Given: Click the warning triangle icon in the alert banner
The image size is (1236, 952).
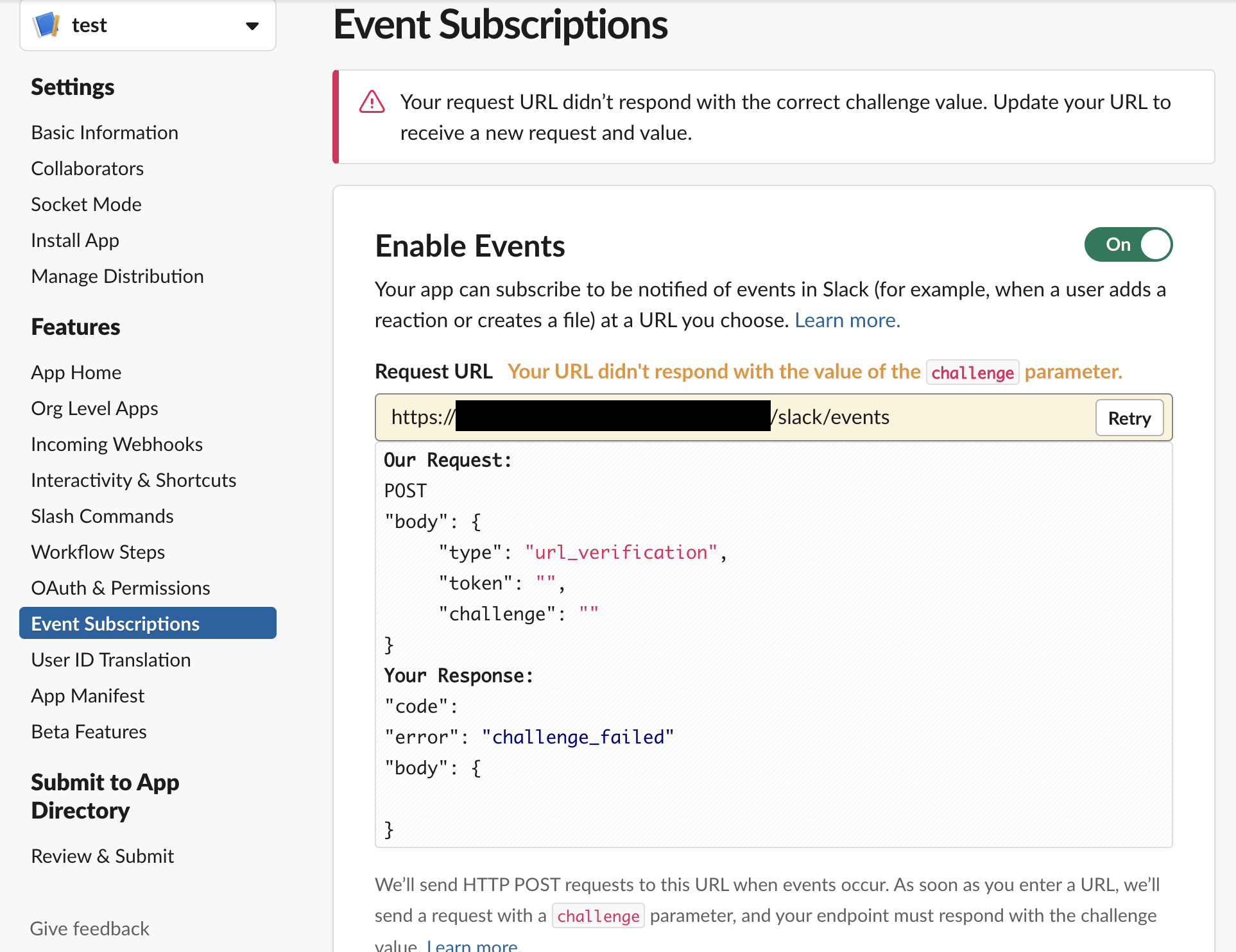Looking at the screenshot, I should (x=372, y=101).
